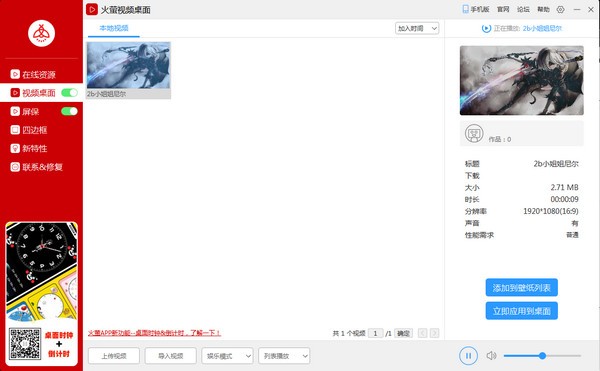
Task: Toggle the 屏保 switch
Action: click(x=69, y=111)
